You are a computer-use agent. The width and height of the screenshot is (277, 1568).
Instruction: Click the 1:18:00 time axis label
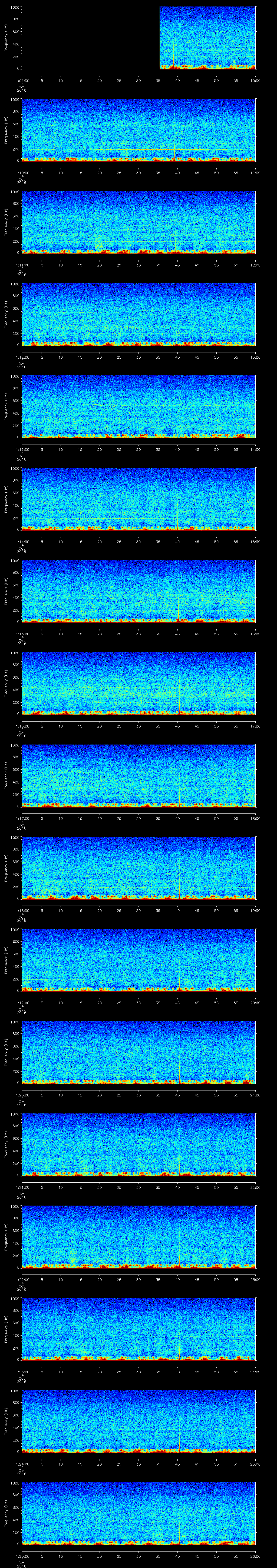tap(22, 910)
